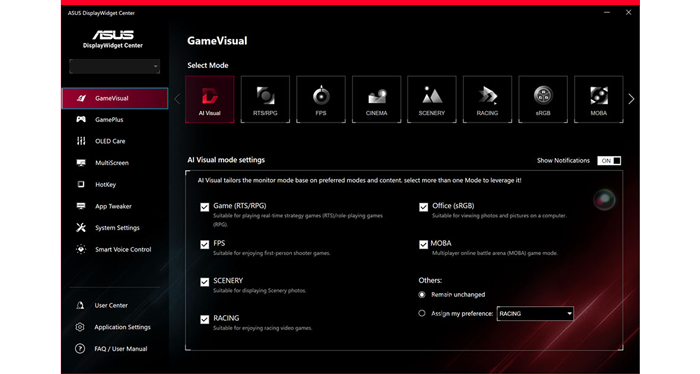Uncheck Game (RTS/RPG) checkbox
The height and width of the screenshot is (374, 700).
[x=204, y=207]
